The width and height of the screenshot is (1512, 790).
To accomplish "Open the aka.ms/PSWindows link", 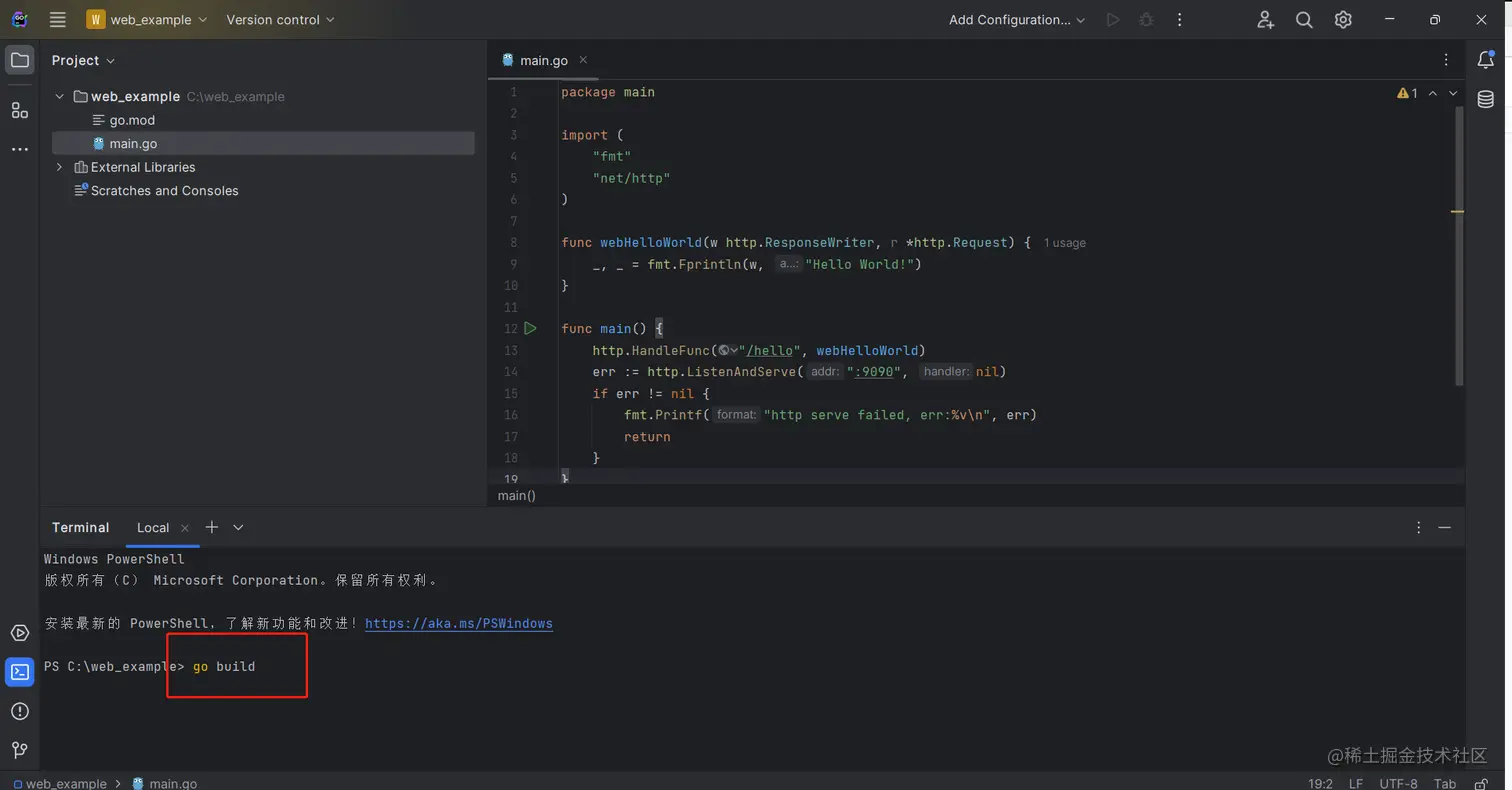I will 459,623.
